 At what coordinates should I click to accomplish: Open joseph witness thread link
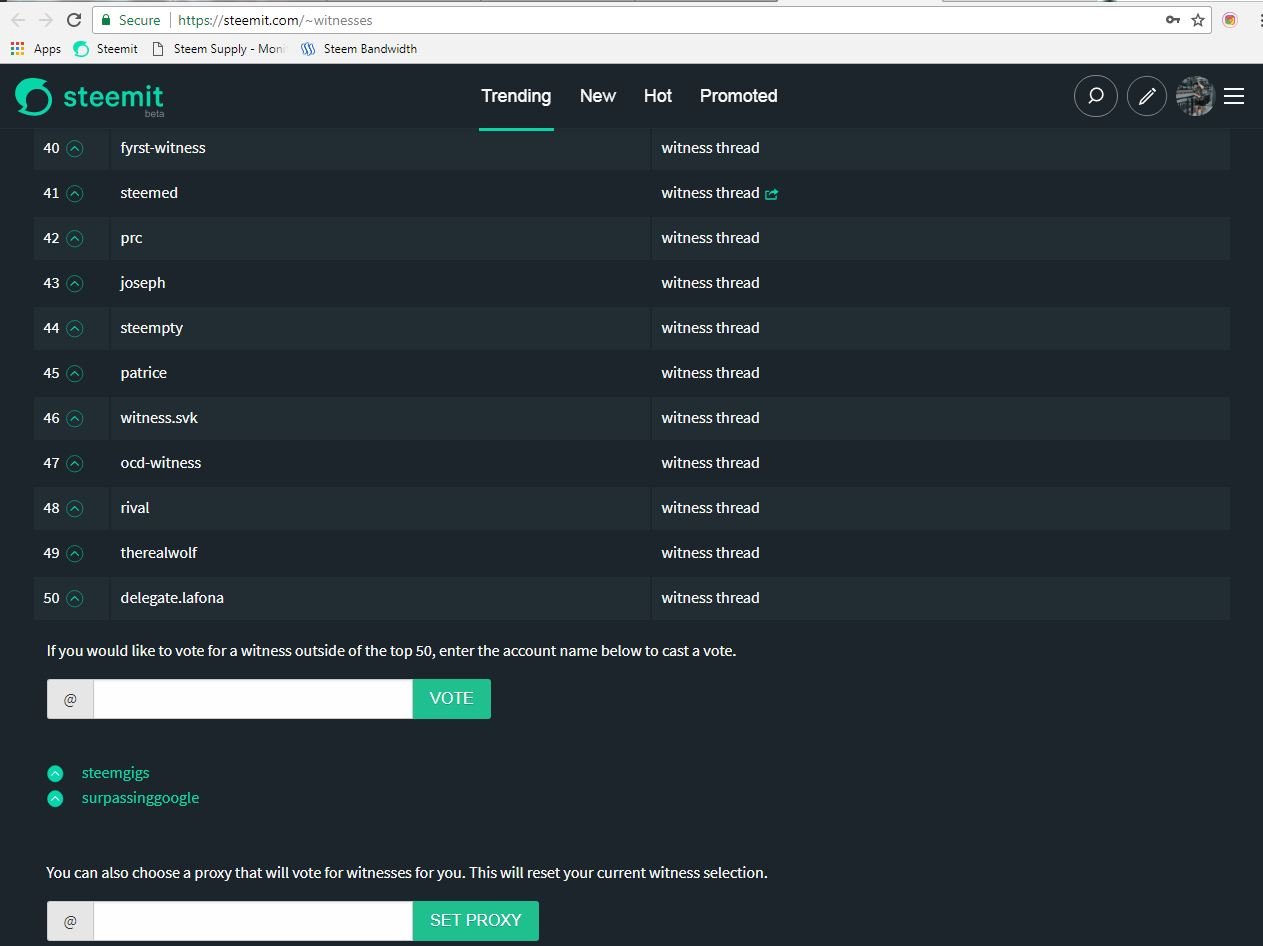[x=710, y=283]
